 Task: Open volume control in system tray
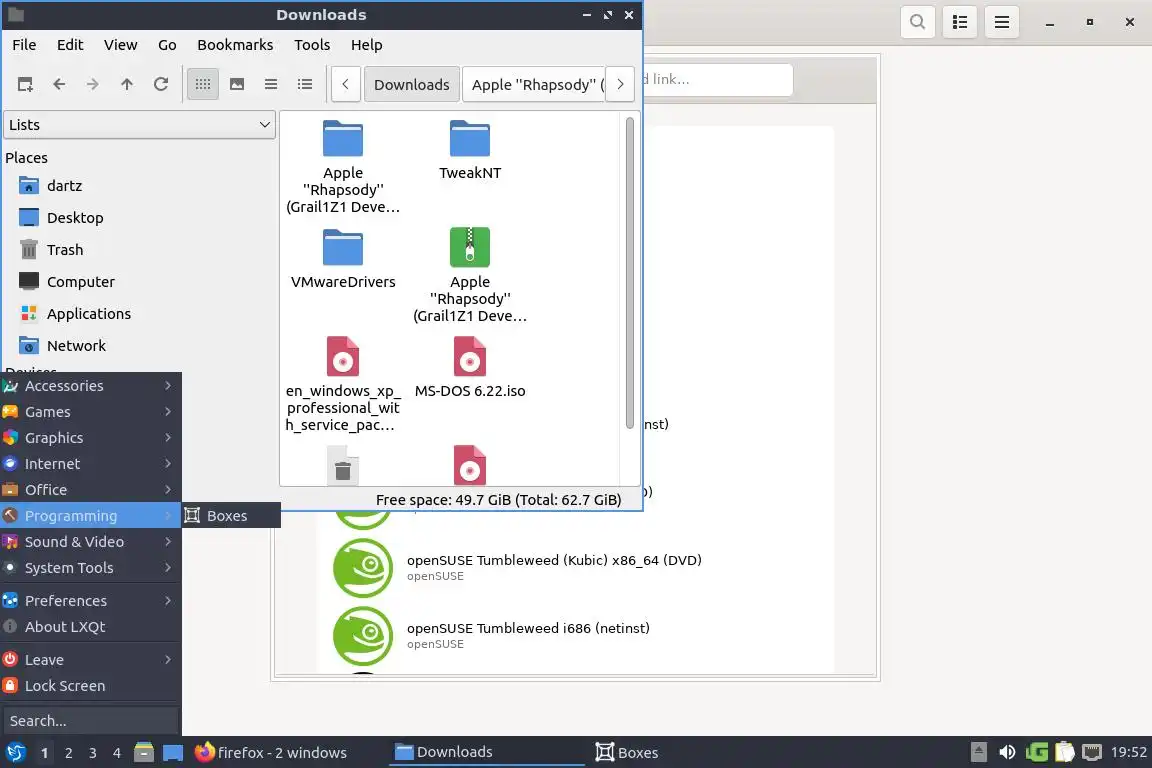pyautogui.click(x=1007, y=753)
